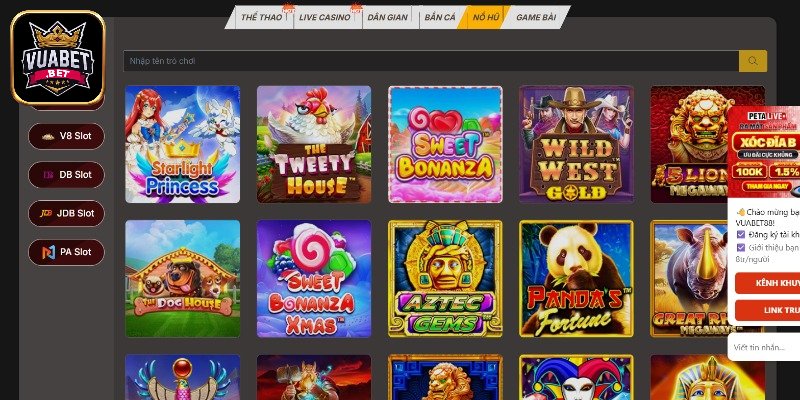Select V8 Slot provider in sidebar
The height and width of the screenshot is (400, 800).
coord(66,136)
